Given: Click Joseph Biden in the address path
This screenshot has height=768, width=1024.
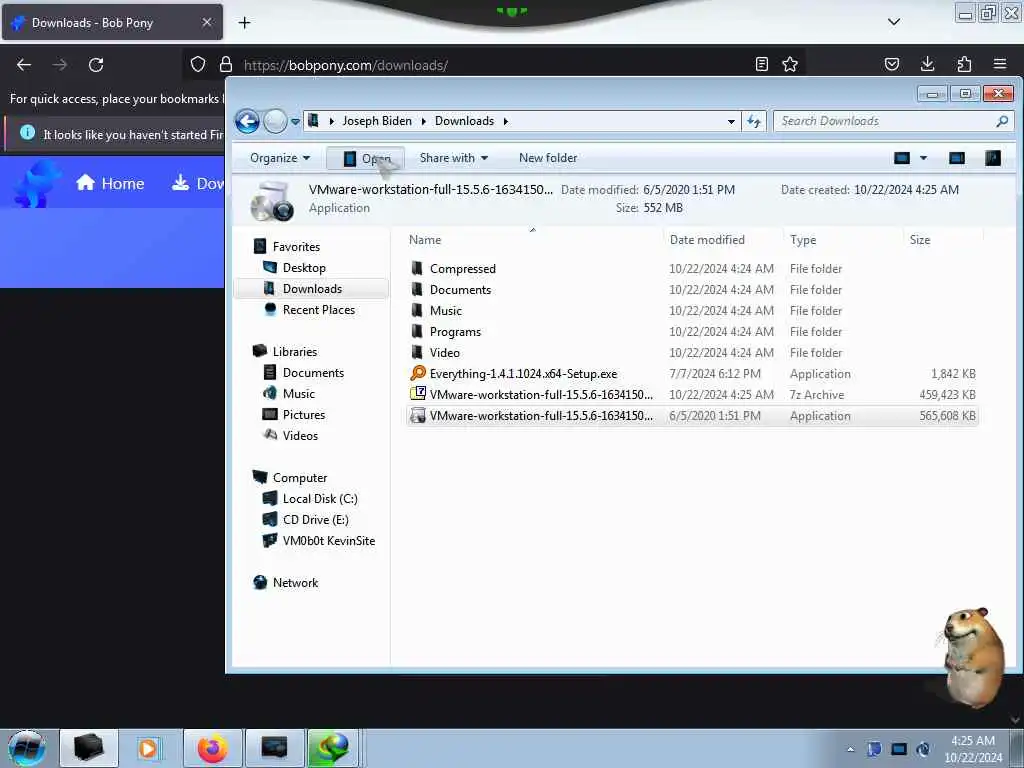Looking at the screenshot, I should point(377,121).
